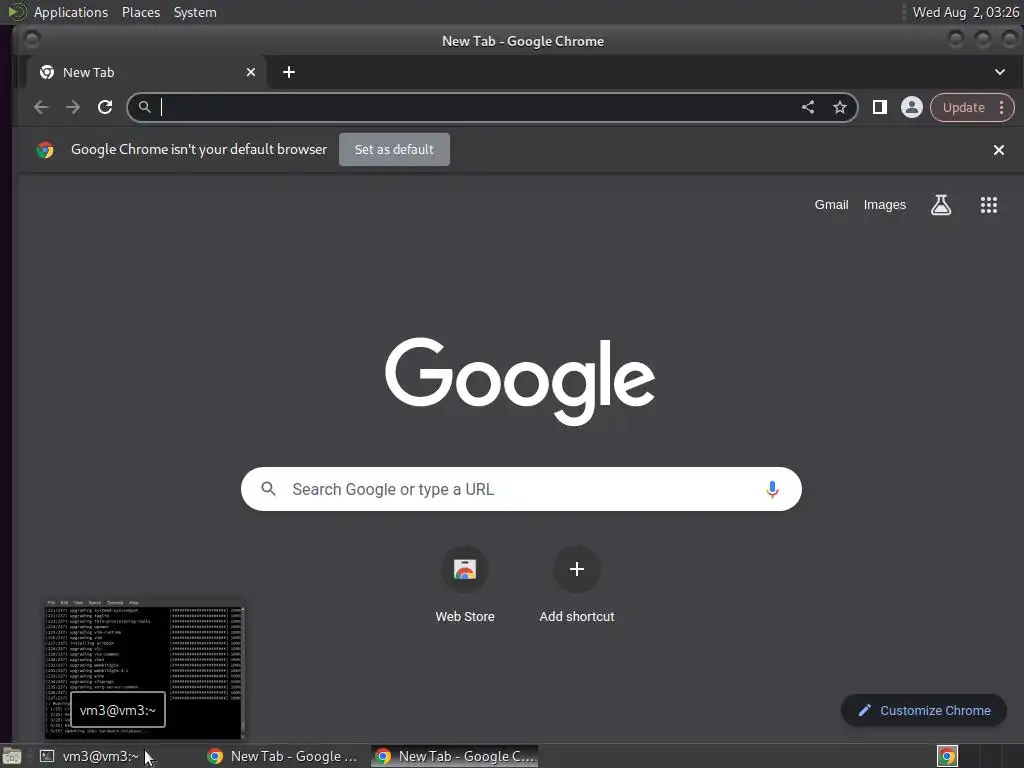This screenshot has height=768, width=1024.
Task: Click the Google search box
Action: (521, 489)
